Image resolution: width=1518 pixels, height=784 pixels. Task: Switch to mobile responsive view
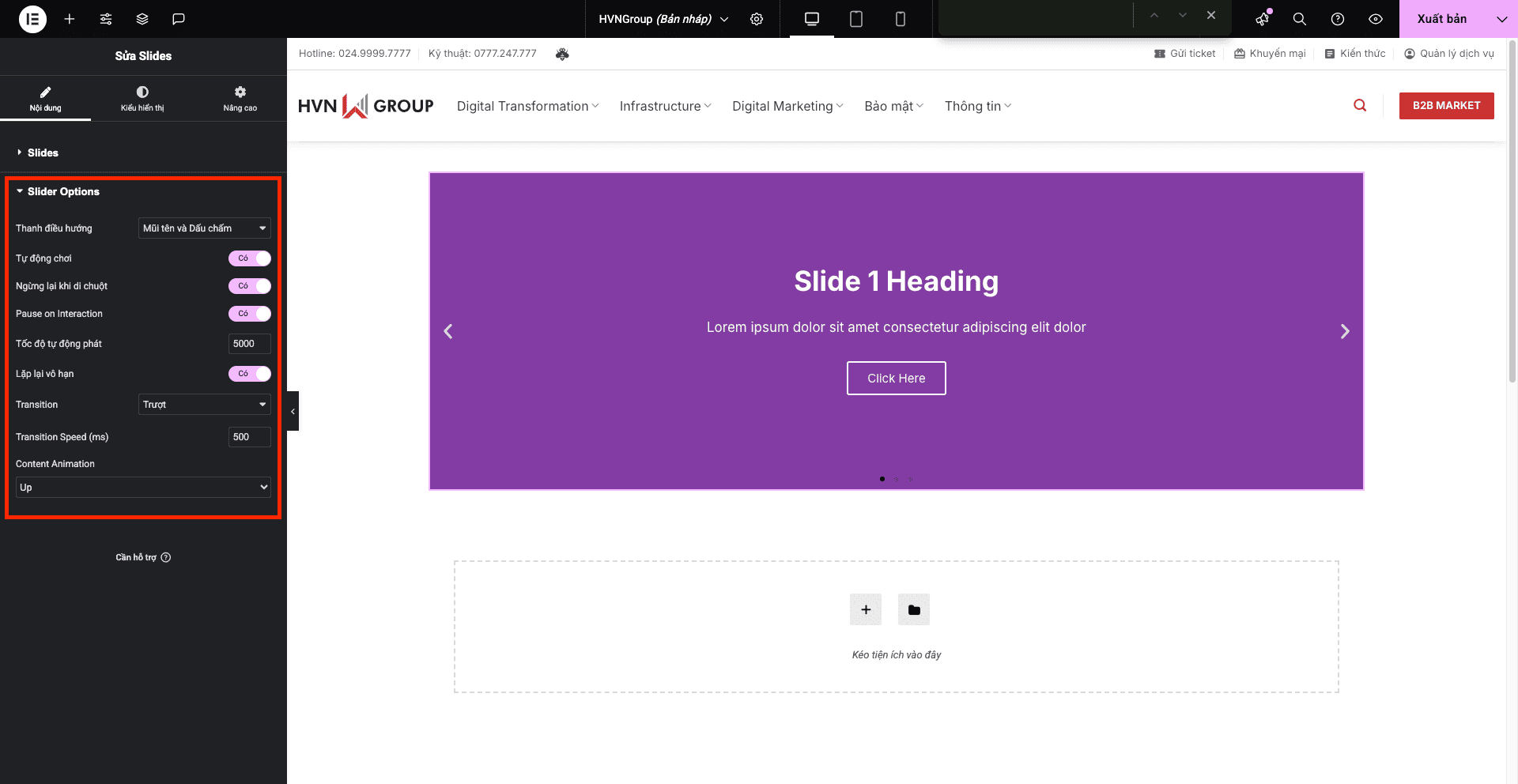tap(900, 19)
